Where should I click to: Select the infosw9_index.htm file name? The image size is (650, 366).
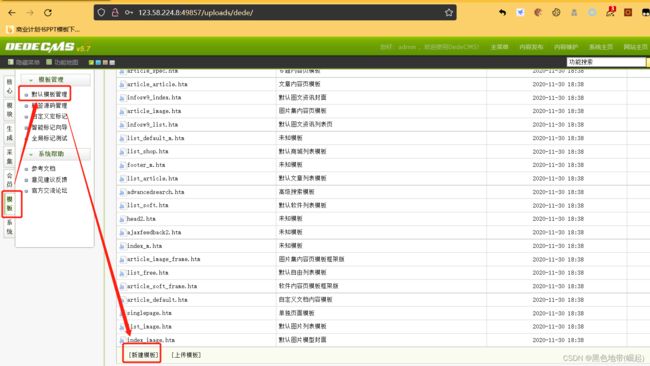[x=154, y=97]
